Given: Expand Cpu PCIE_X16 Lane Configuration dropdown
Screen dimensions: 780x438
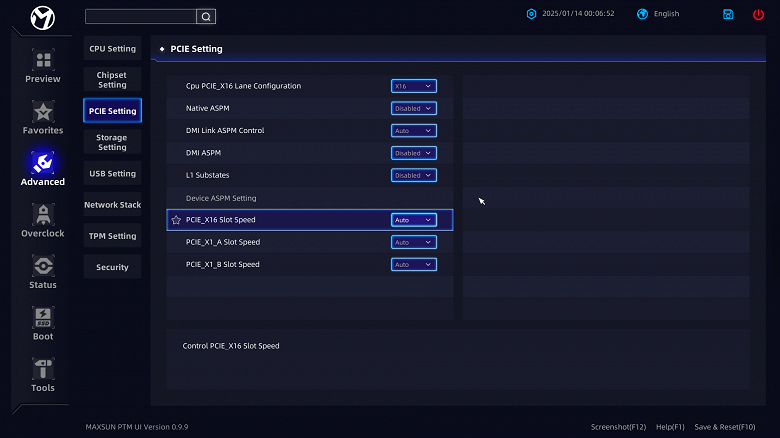Looking at the screenshot, I should pyautogui.click(x=413, y=86).
